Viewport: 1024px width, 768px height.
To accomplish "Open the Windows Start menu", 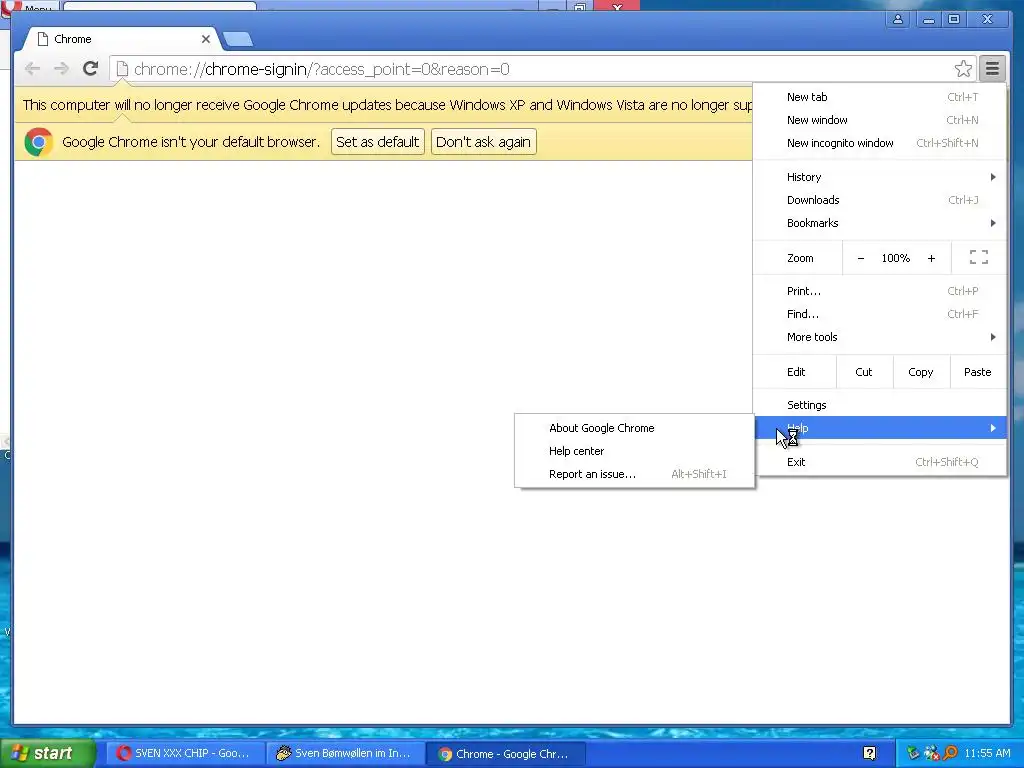I will coord(48,753).
